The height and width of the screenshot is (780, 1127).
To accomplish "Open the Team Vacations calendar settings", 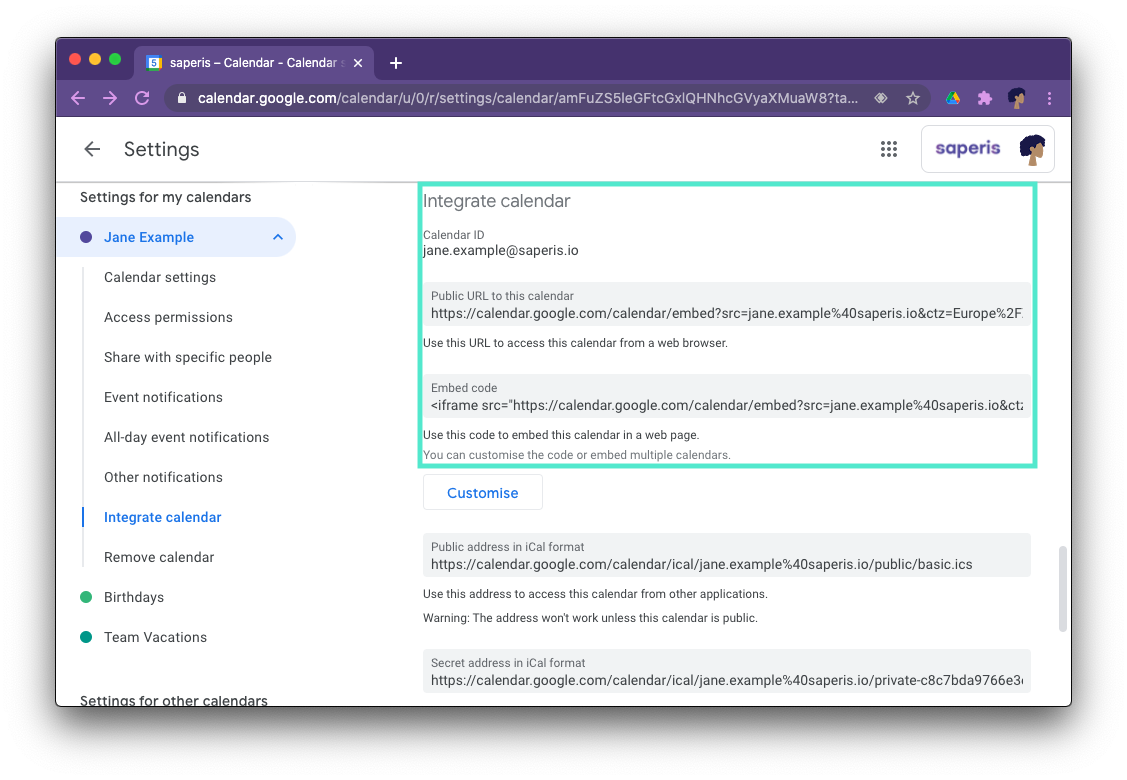I will (x=155, y=637).
